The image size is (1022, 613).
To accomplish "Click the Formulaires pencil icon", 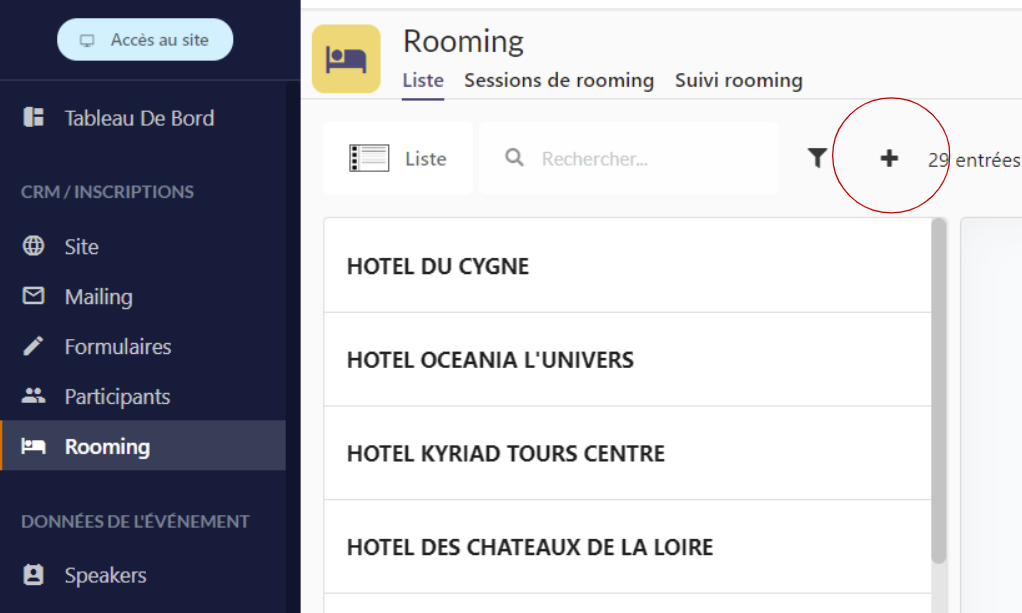I will [x=34, y=346].
